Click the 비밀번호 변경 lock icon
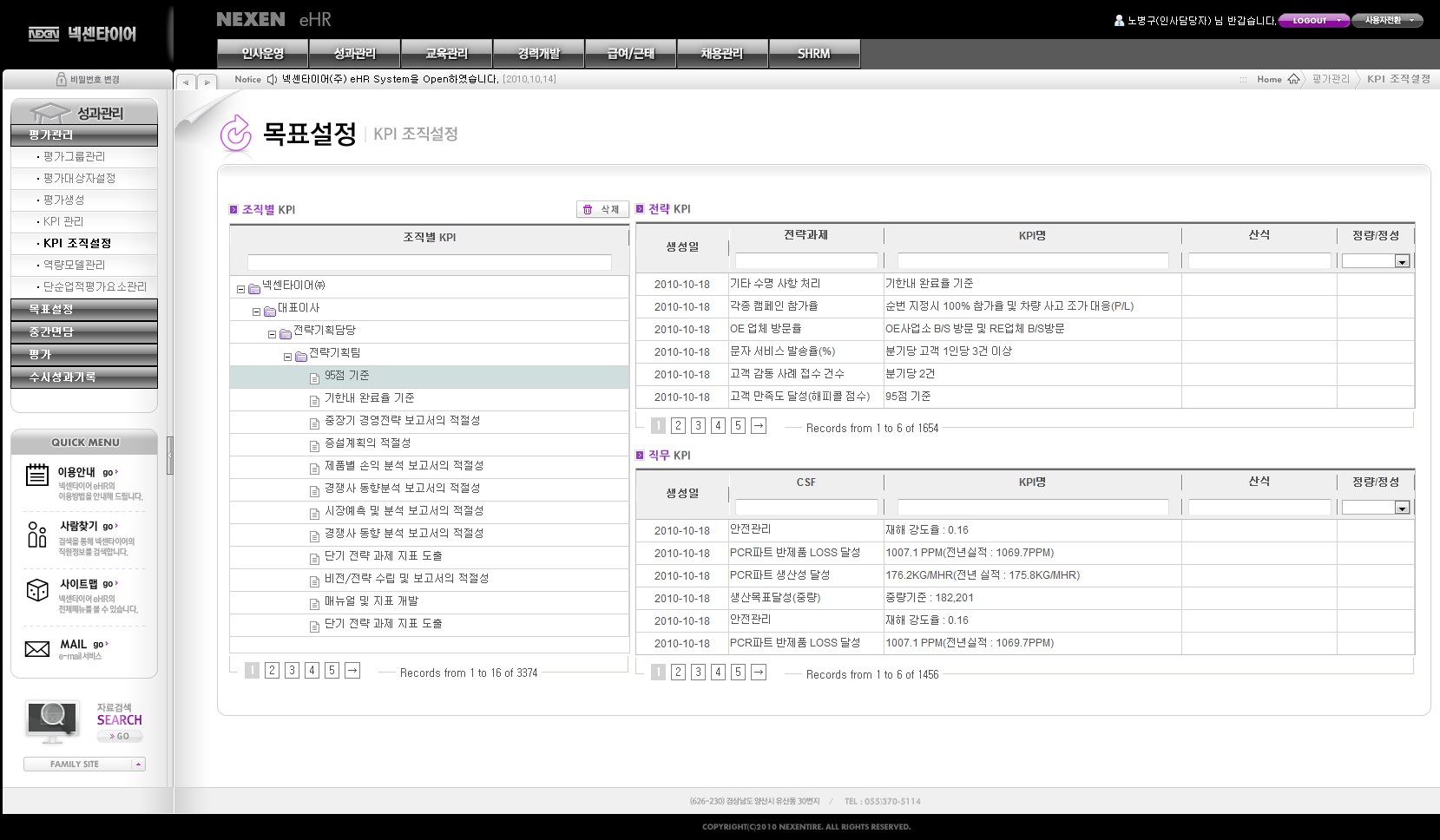 pos(61,79)
